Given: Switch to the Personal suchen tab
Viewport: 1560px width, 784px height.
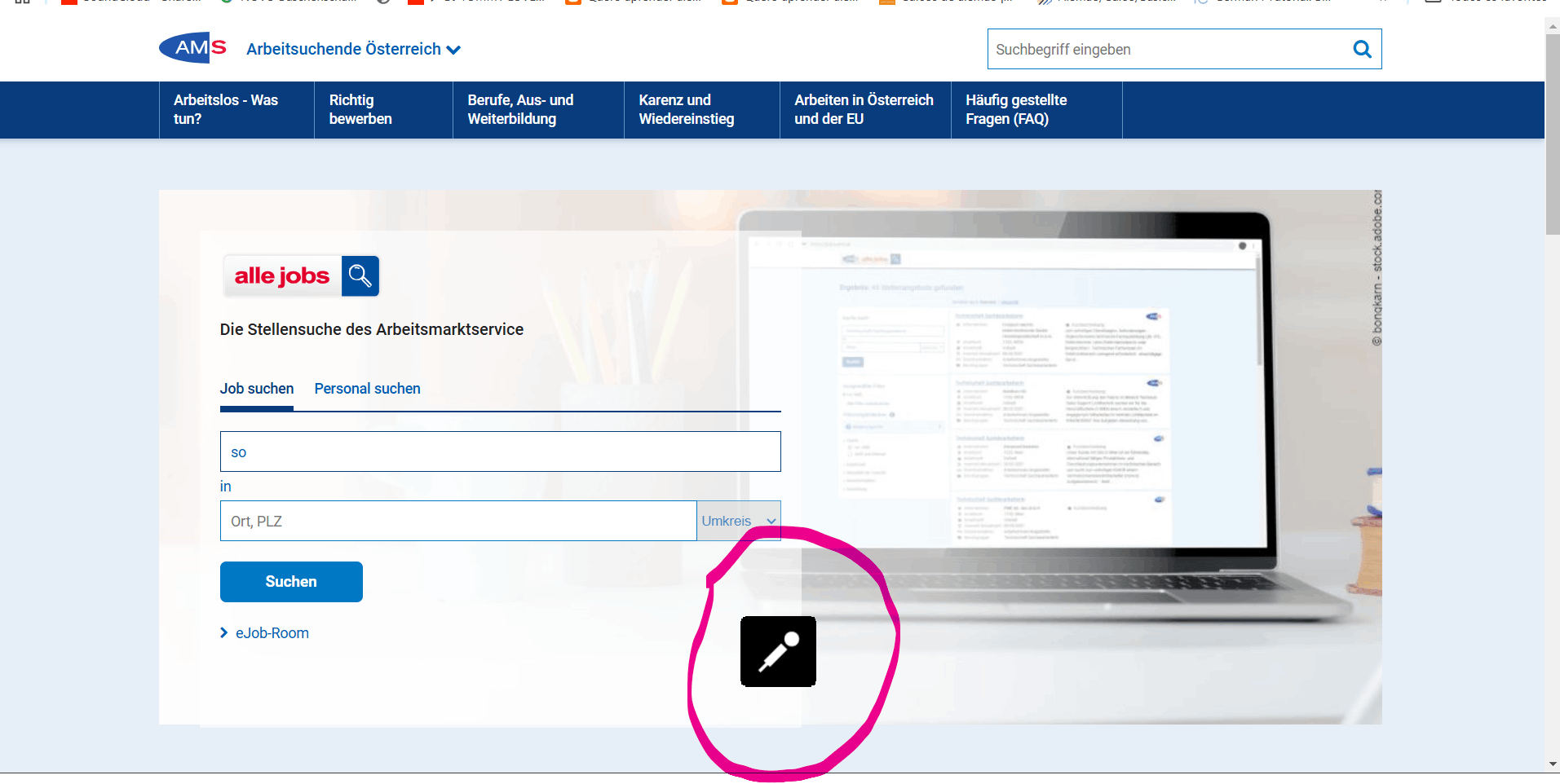Looking at the screenshot, I should 368,389.
